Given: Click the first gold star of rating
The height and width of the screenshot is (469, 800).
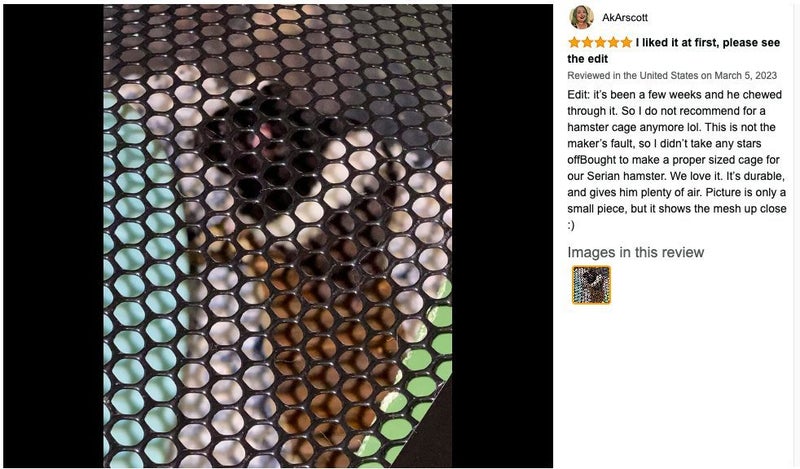Looking at the screenshot, I should 574,42.
